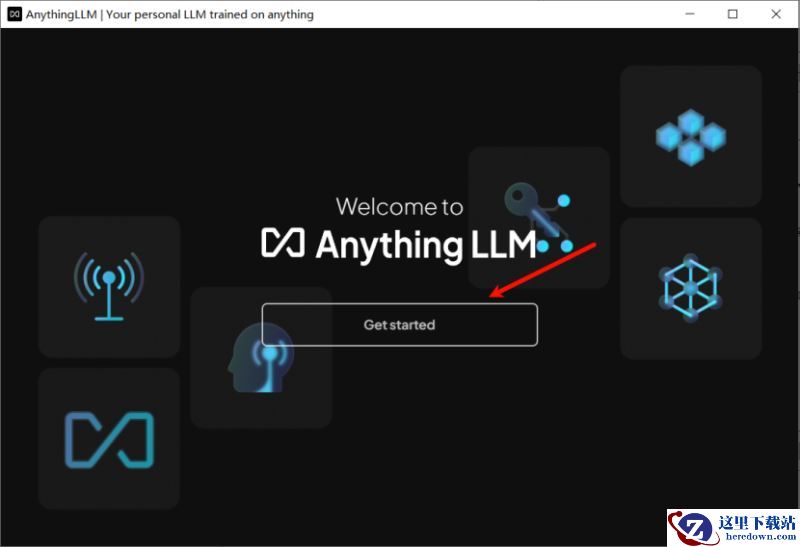
Task: Select the stacked blue cubes icon
Action: [x=690, y=137]
